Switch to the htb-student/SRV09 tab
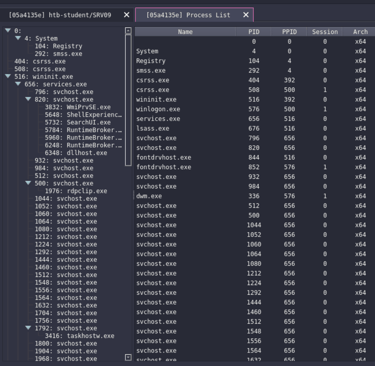Screen dimensions: 375x366 point(60,15)
